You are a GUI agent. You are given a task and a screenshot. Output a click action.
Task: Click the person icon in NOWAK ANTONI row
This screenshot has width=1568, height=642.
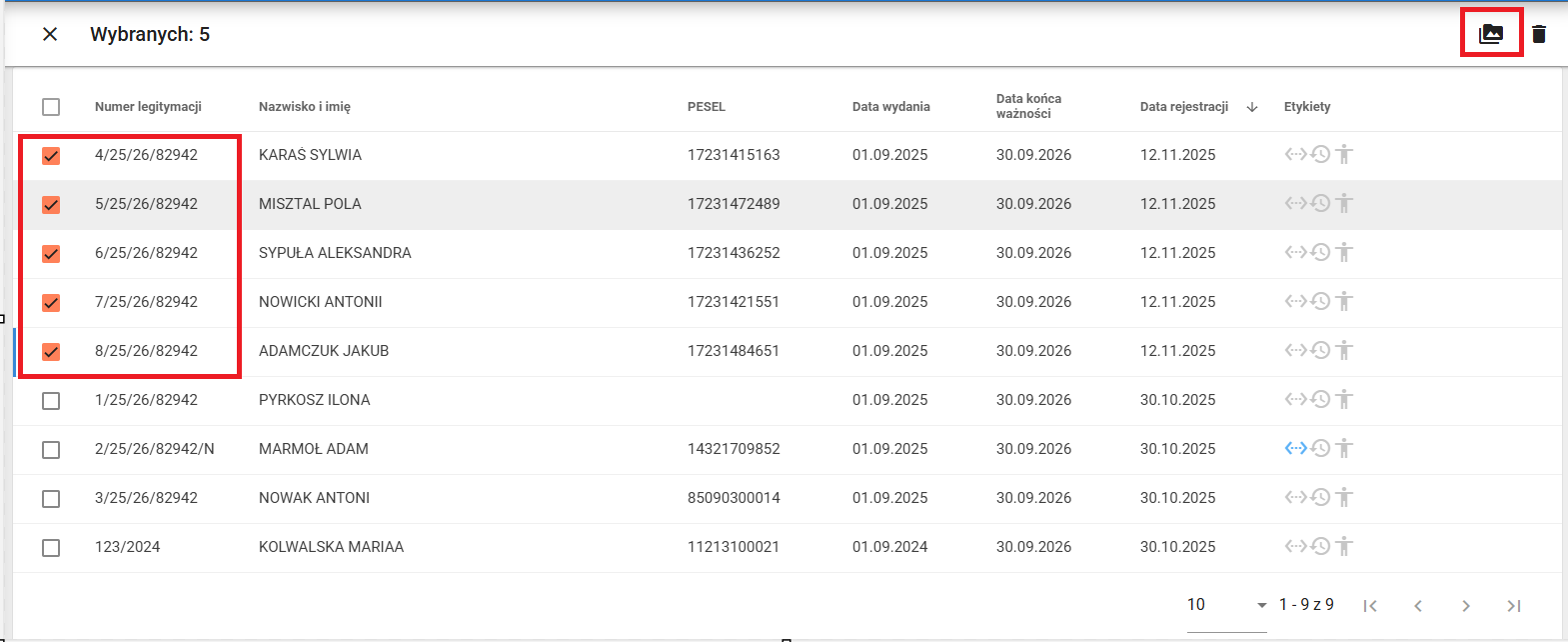click(x=1344, y=497)
